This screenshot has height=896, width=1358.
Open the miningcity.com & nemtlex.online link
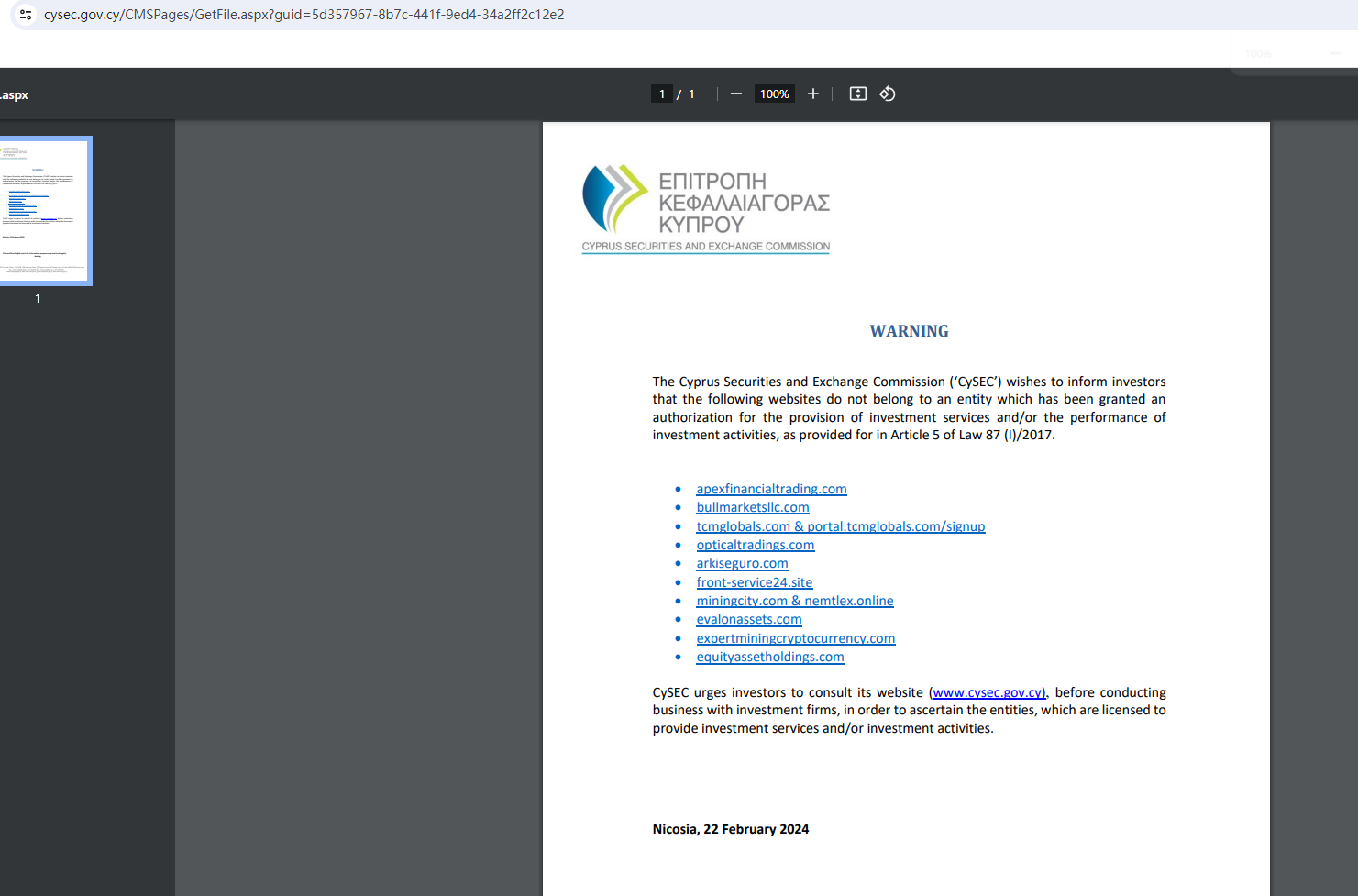point(795,601)
